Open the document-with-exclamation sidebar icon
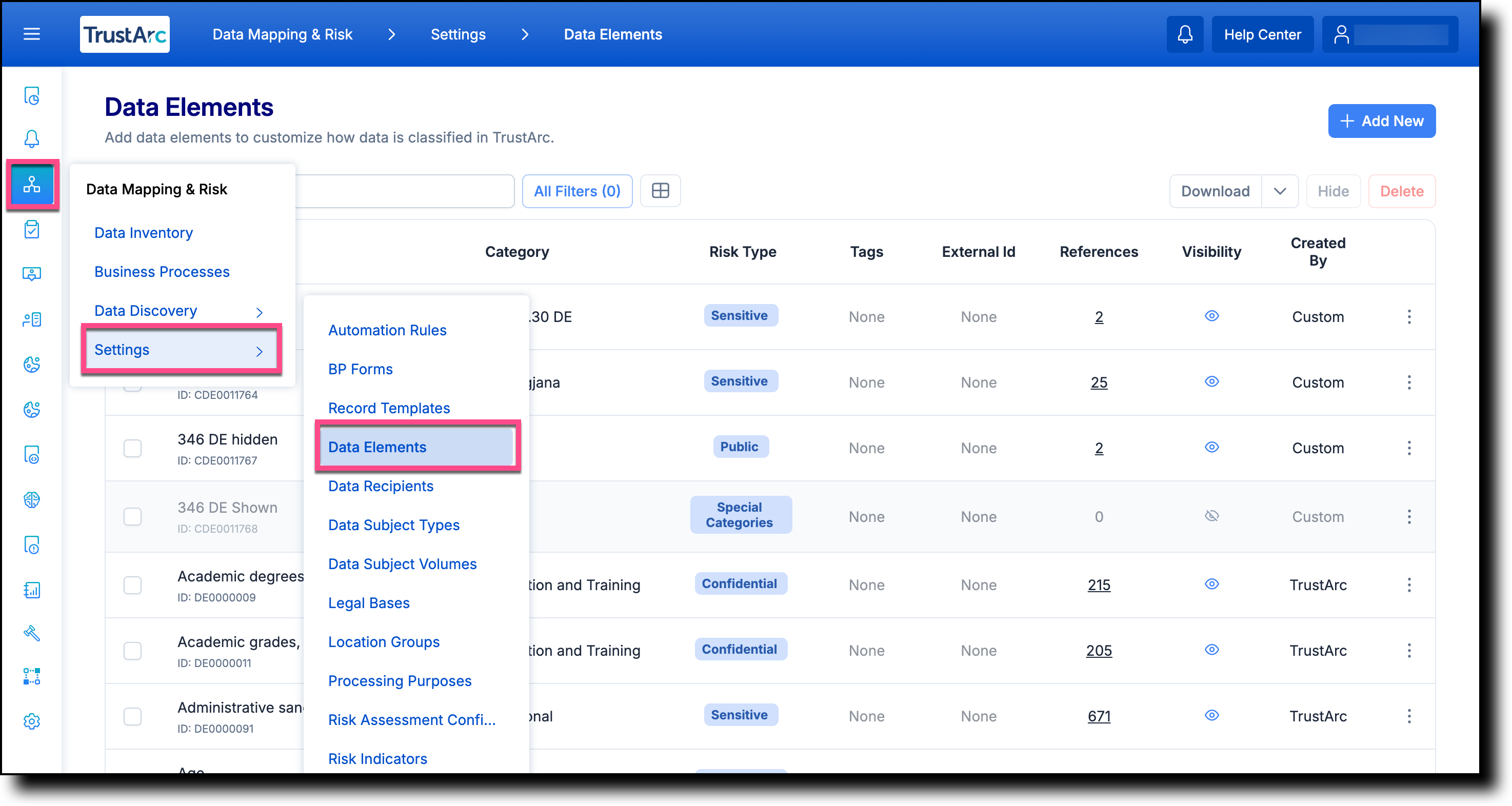 point(32,545)
